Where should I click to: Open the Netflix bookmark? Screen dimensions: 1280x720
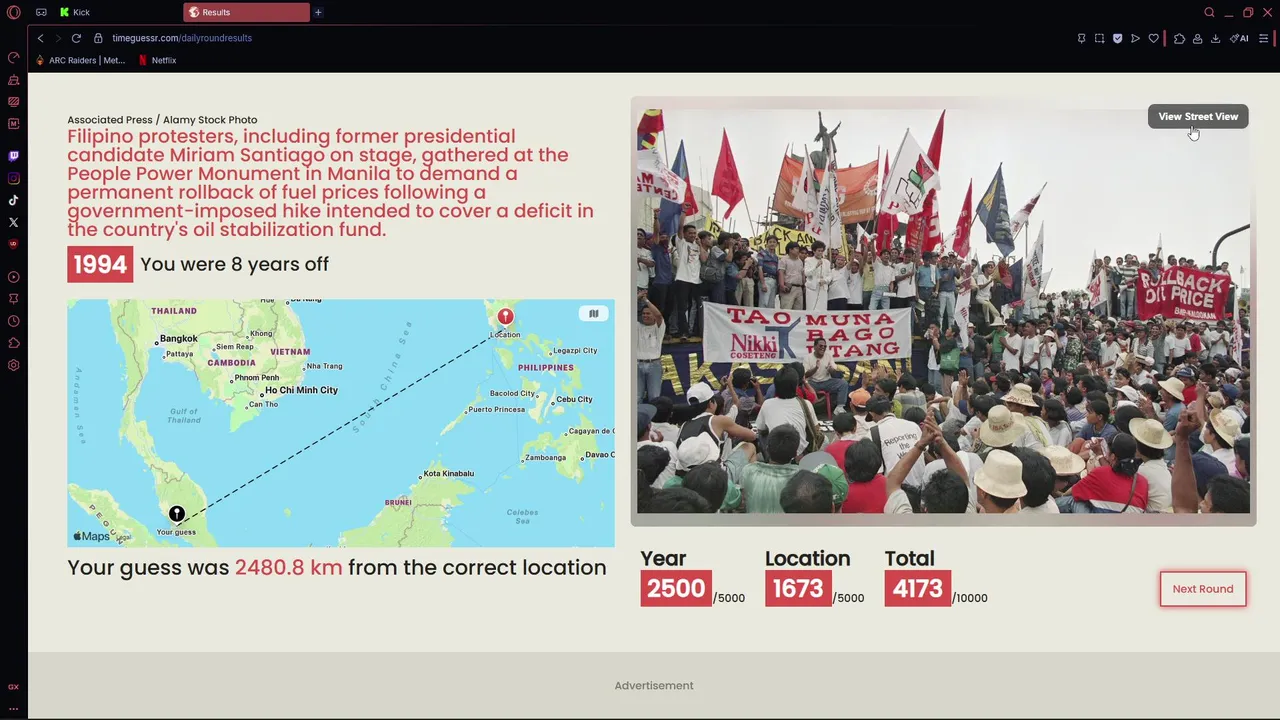tap(157, 60)
